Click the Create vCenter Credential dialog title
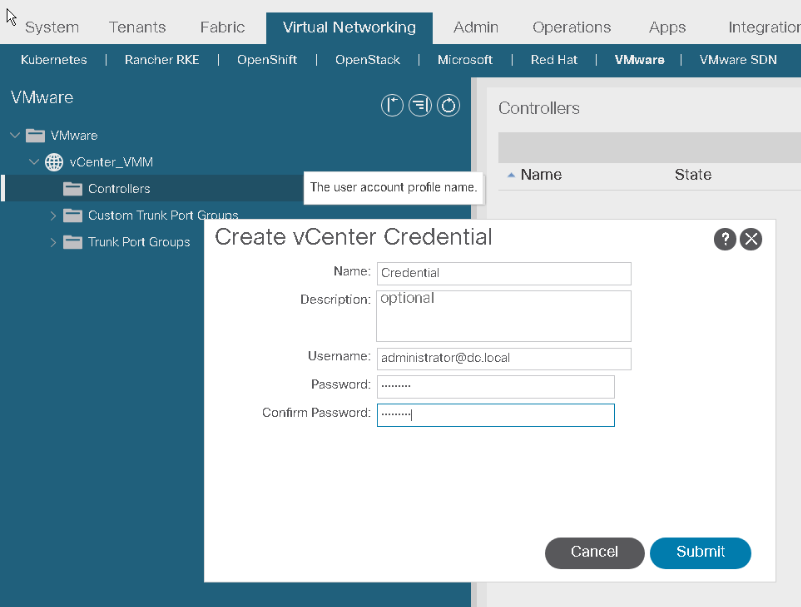 tap(353, 237)
